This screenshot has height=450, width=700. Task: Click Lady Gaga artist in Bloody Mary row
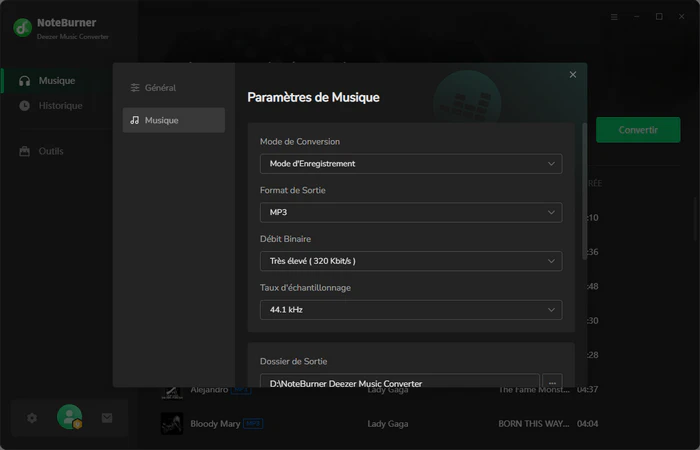pos(388,424)
